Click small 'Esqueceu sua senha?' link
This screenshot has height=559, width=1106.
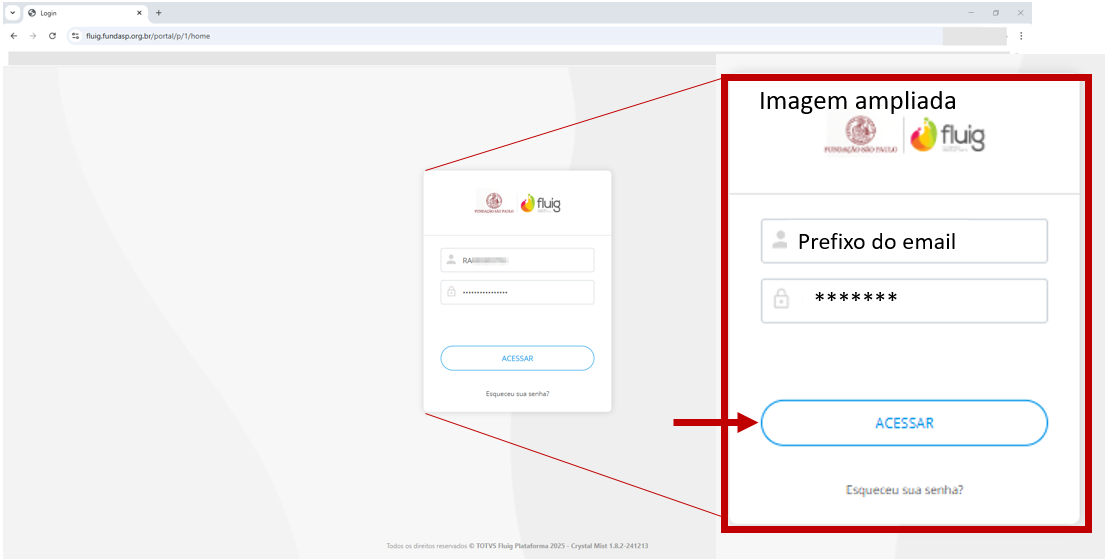pyautogui.click(x=517, y=393)
